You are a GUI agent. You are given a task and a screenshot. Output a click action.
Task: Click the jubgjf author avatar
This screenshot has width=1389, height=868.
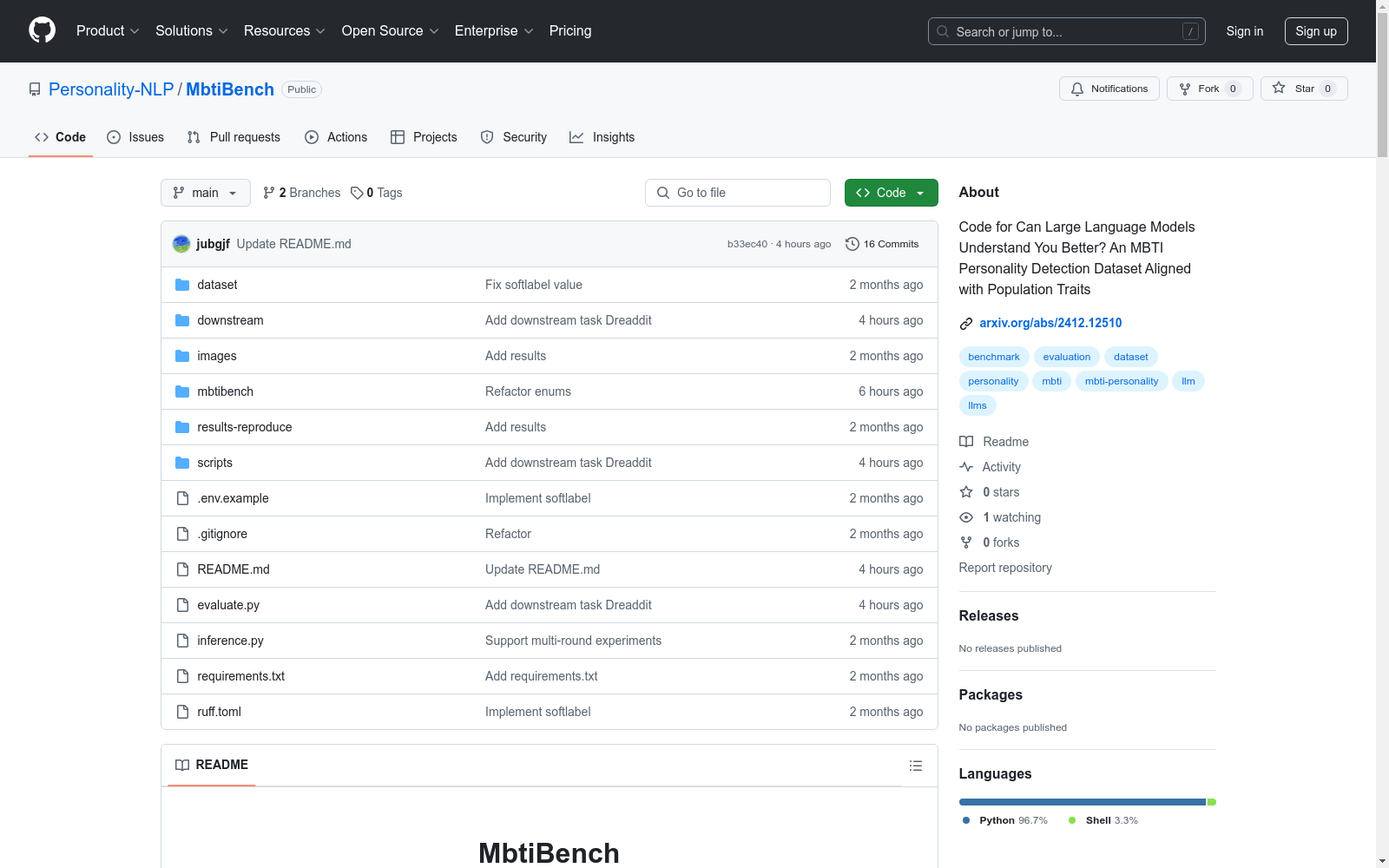pos(181,244)
